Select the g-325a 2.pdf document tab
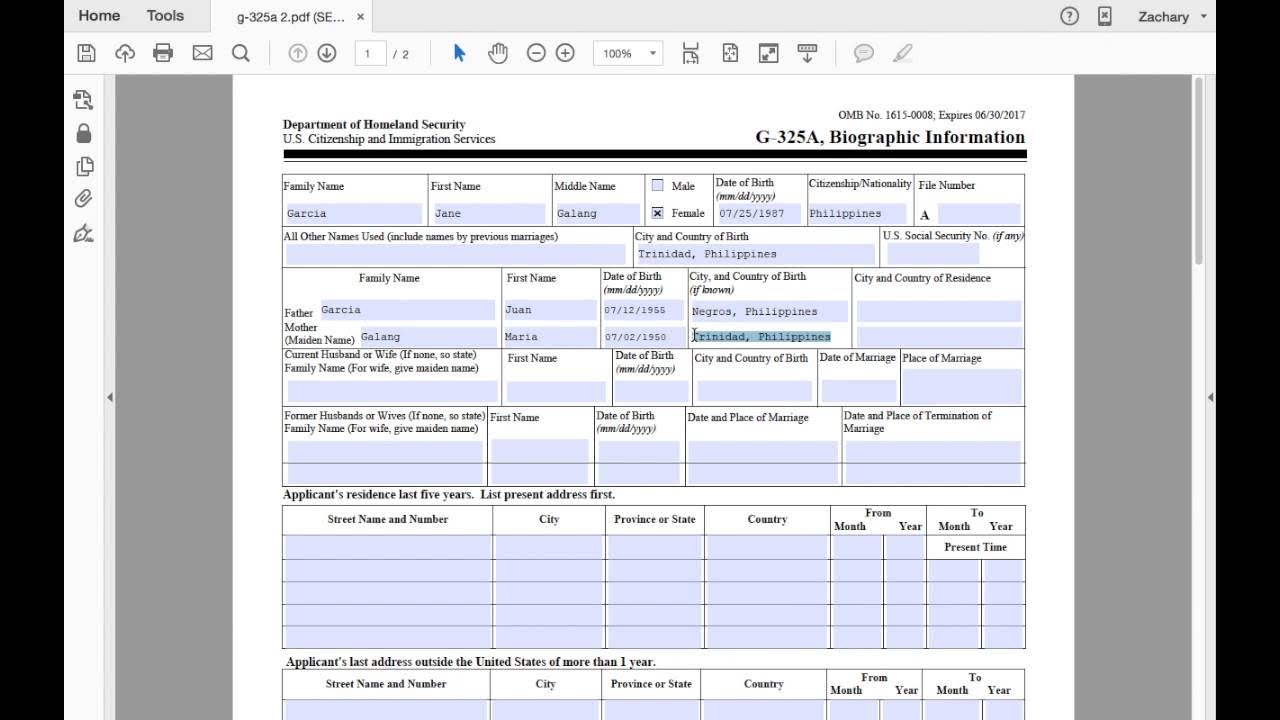Image resolution: width=1280 pixels, height=720 pixels. [291, 17]
